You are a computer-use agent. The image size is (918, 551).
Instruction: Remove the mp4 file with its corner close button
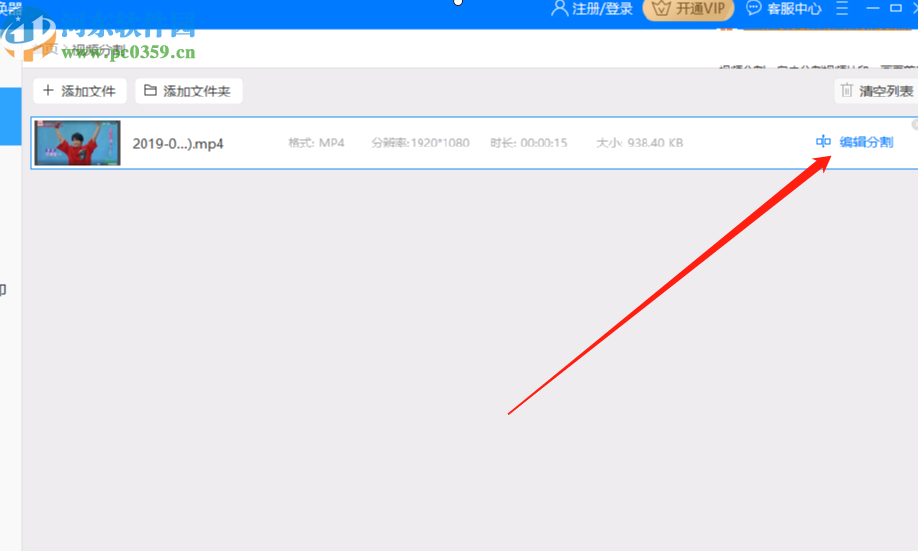pyautogui.click(x=915, y=124)
